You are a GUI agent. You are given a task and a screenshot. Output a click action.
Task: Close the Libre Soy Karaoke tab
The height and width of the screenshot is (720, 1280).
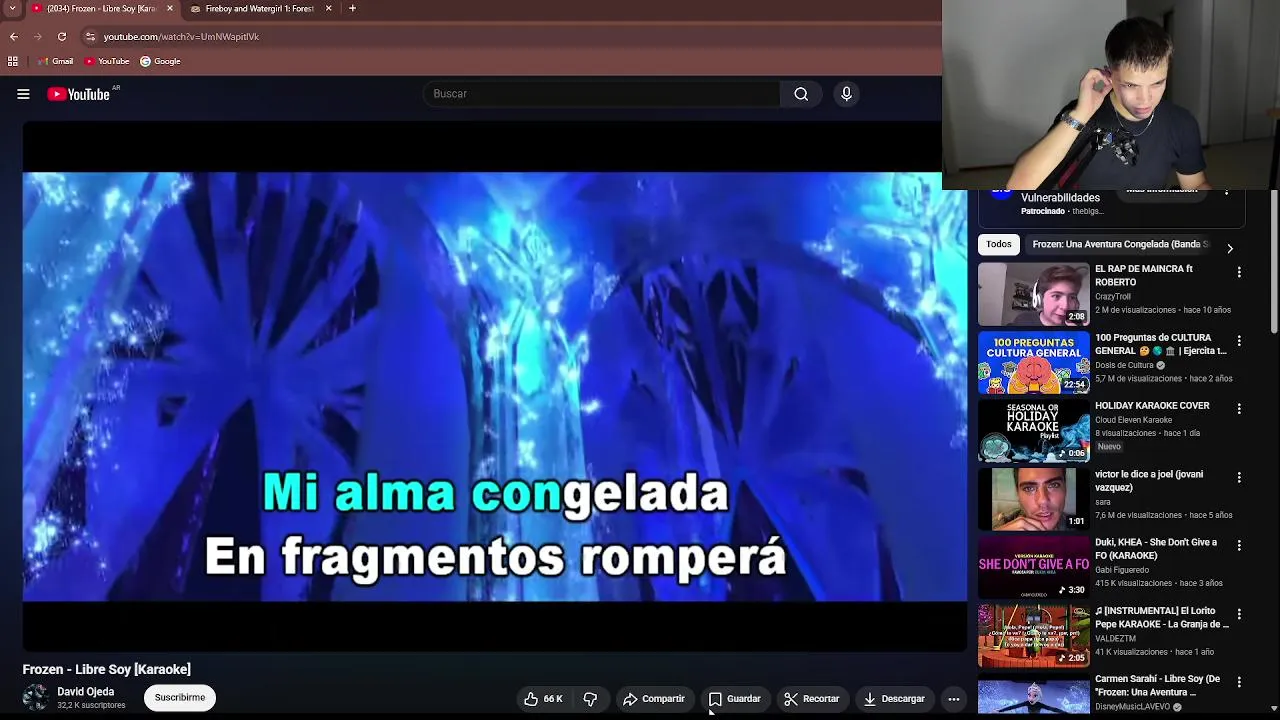(169, 8)
